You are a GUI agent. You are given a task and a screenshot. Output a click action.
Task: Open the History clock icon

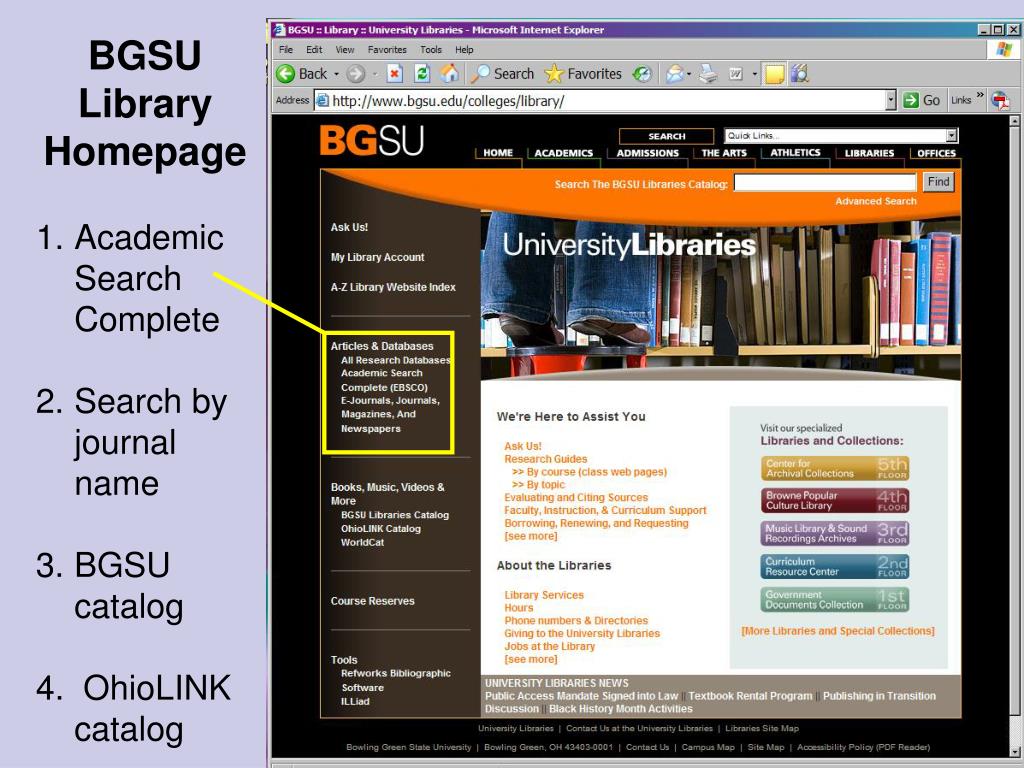click(x=643, y=74)
